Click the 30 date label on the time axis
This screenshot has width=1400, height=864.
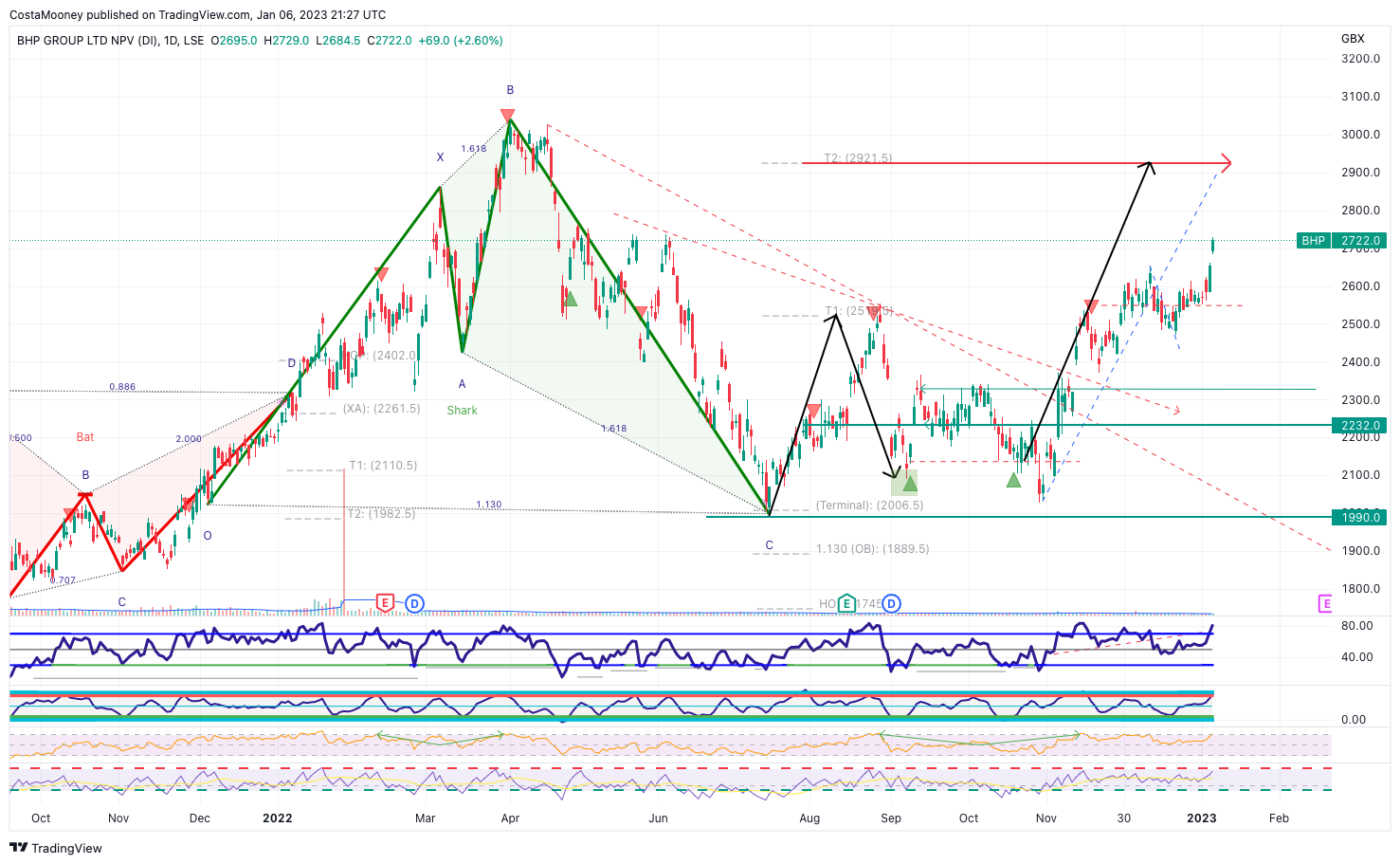1124,818
